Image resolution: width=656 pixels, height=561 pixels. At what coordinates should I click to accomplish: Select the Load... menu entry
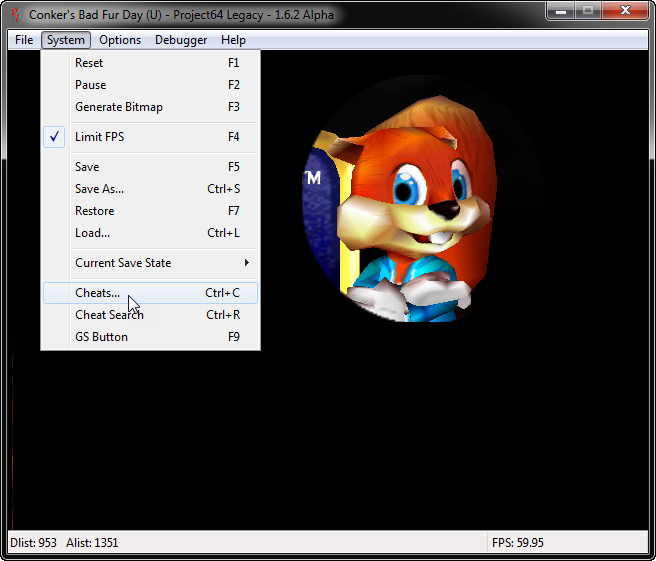coord(151,233)
